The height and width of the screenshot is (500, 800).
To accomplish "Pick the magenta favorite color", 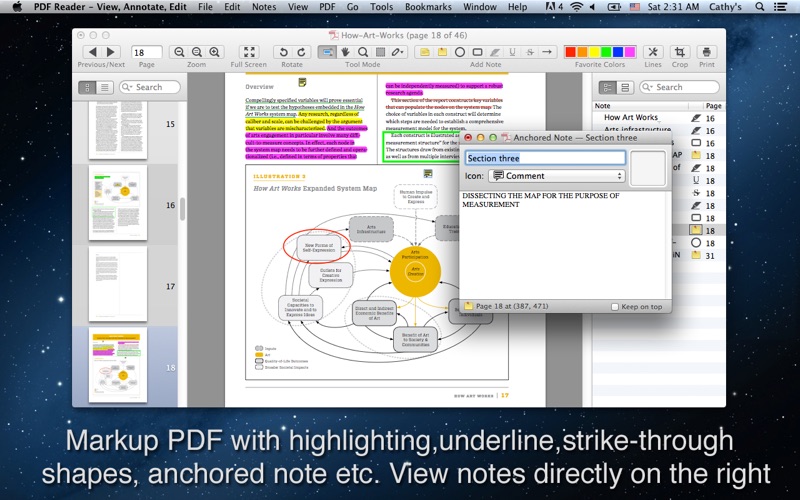I will (x=630, y=52).
